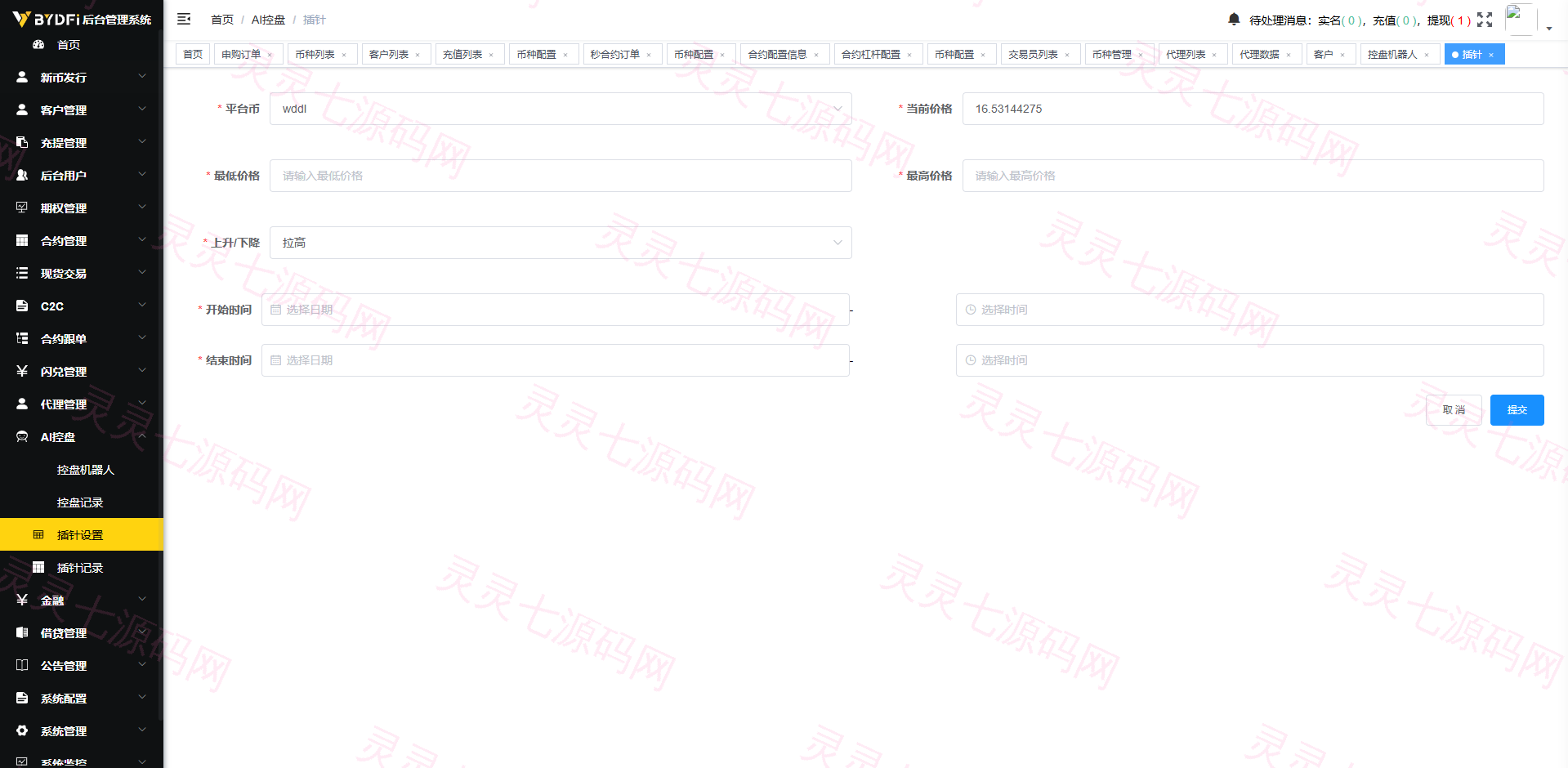Click the 最高价格 input field
The width and height of the screenshot is (1568, 768).
click(1253, 176)
